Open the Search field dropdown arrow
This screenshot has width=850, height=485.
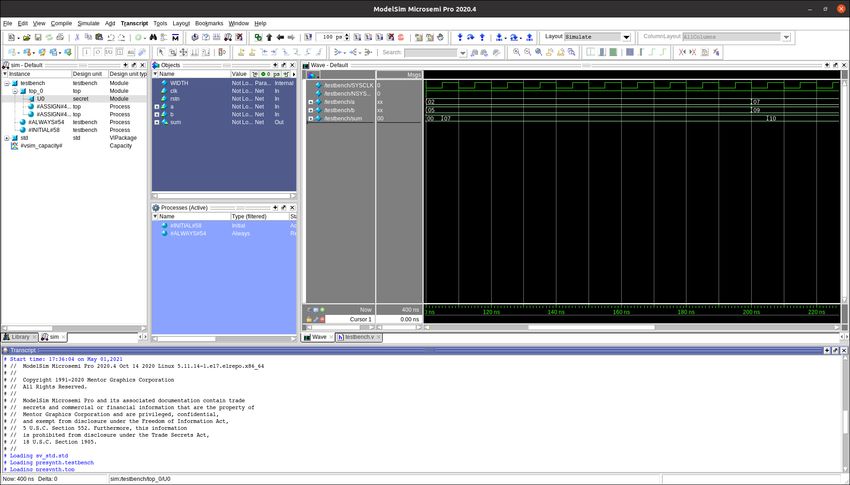click(462, 53)
